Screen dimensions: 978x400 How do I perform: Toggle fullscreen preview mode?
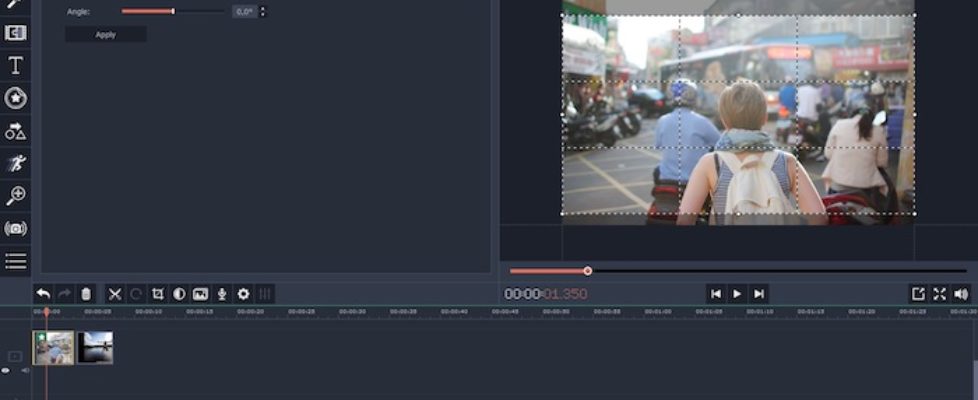[939, 294]
